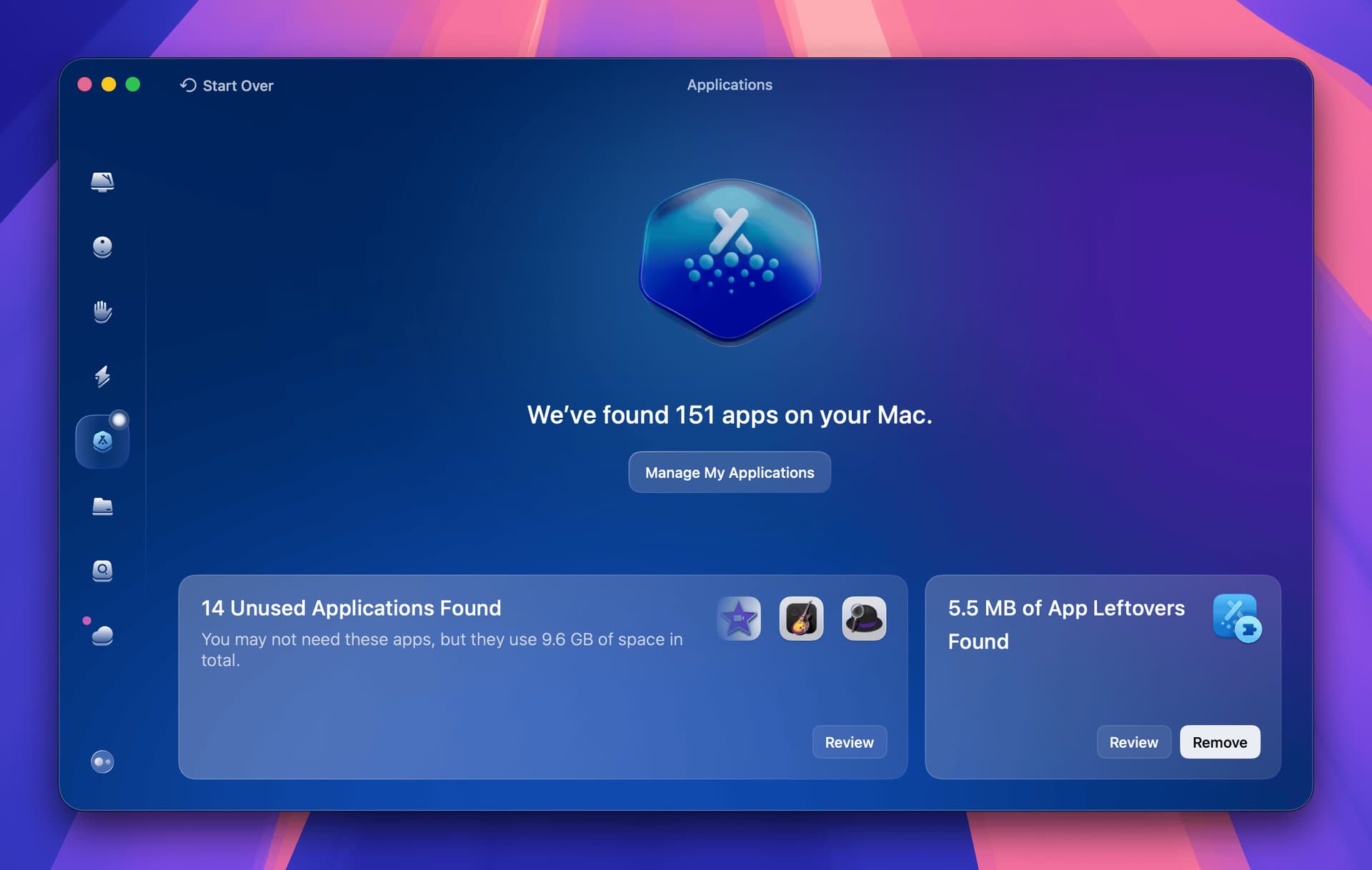Viewport: 1372px width, 870px height.
Task: Click the GarageBand guitar app icon
Action: (801, 619)
